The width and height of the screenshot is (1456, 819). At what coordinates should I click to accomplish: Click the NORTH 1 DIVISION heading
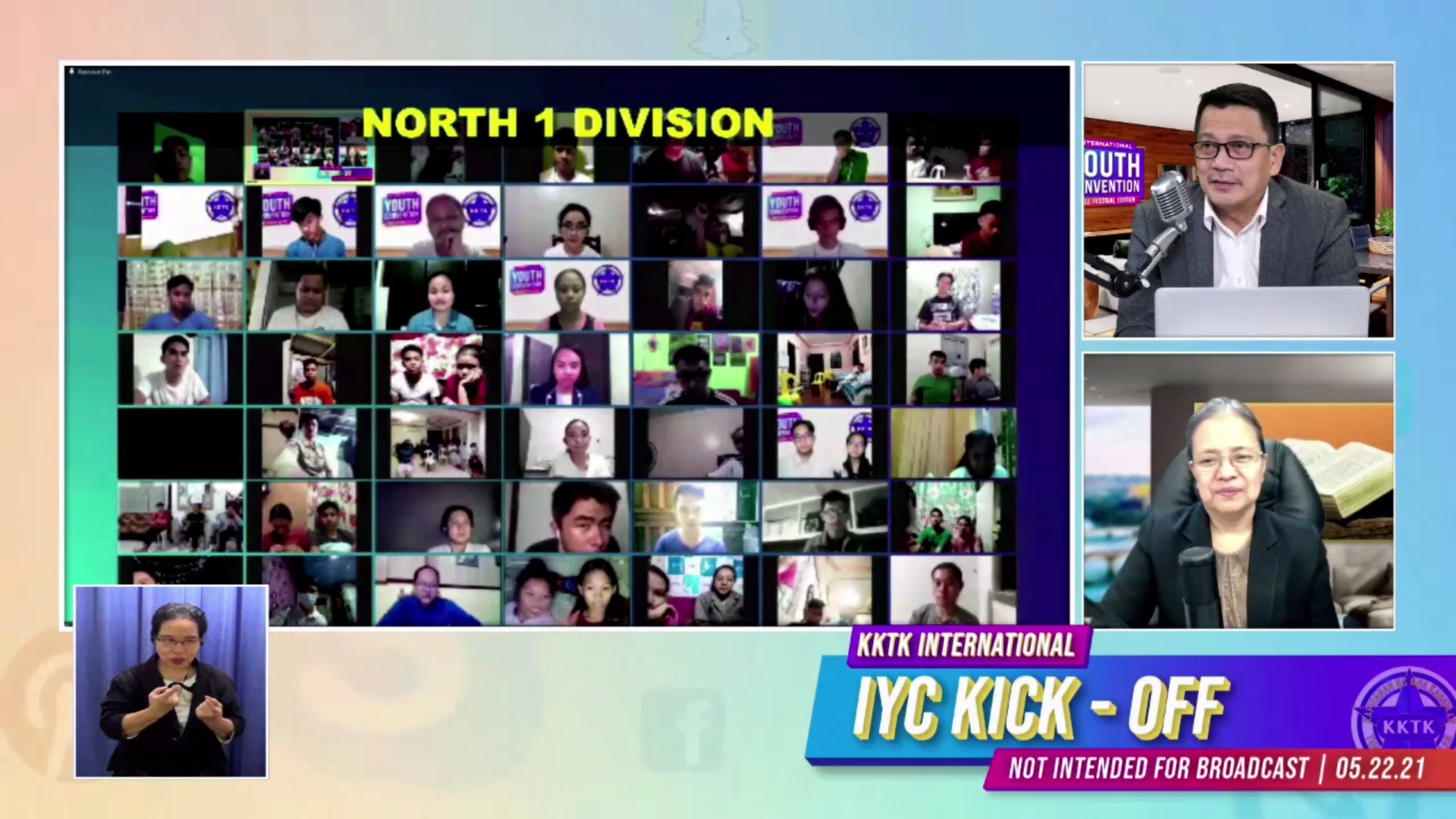coord(567,123)
